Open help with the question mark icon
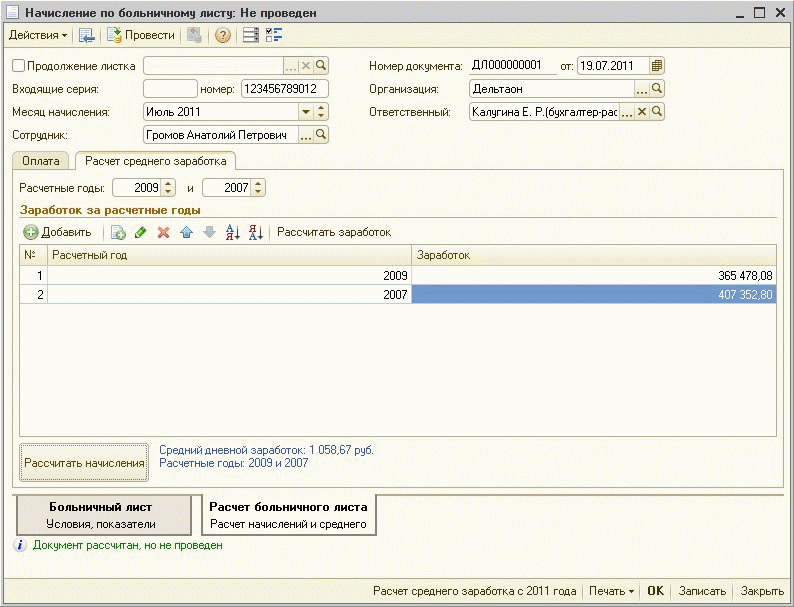Viewport: 794px width, 607px height. tap(222, 35)
